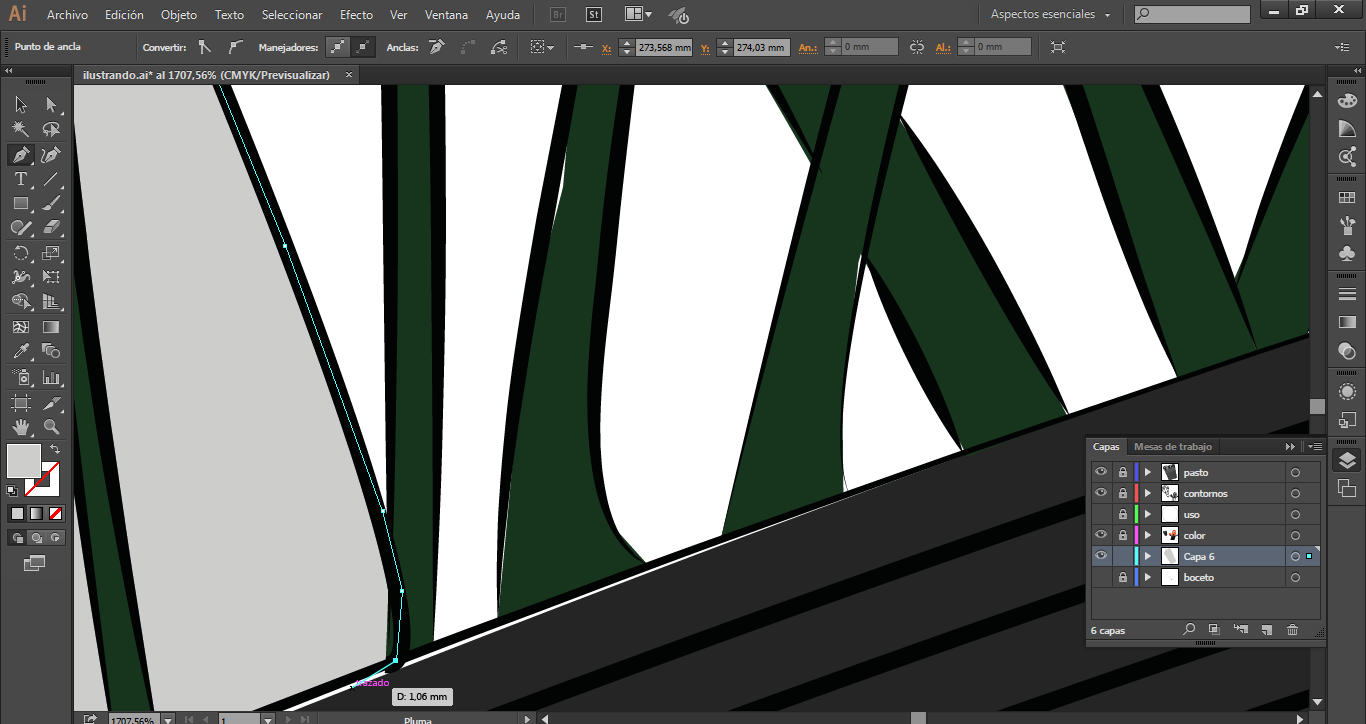
Task: Open the Color palette panel in the dock
Action: pos(1347,101)
